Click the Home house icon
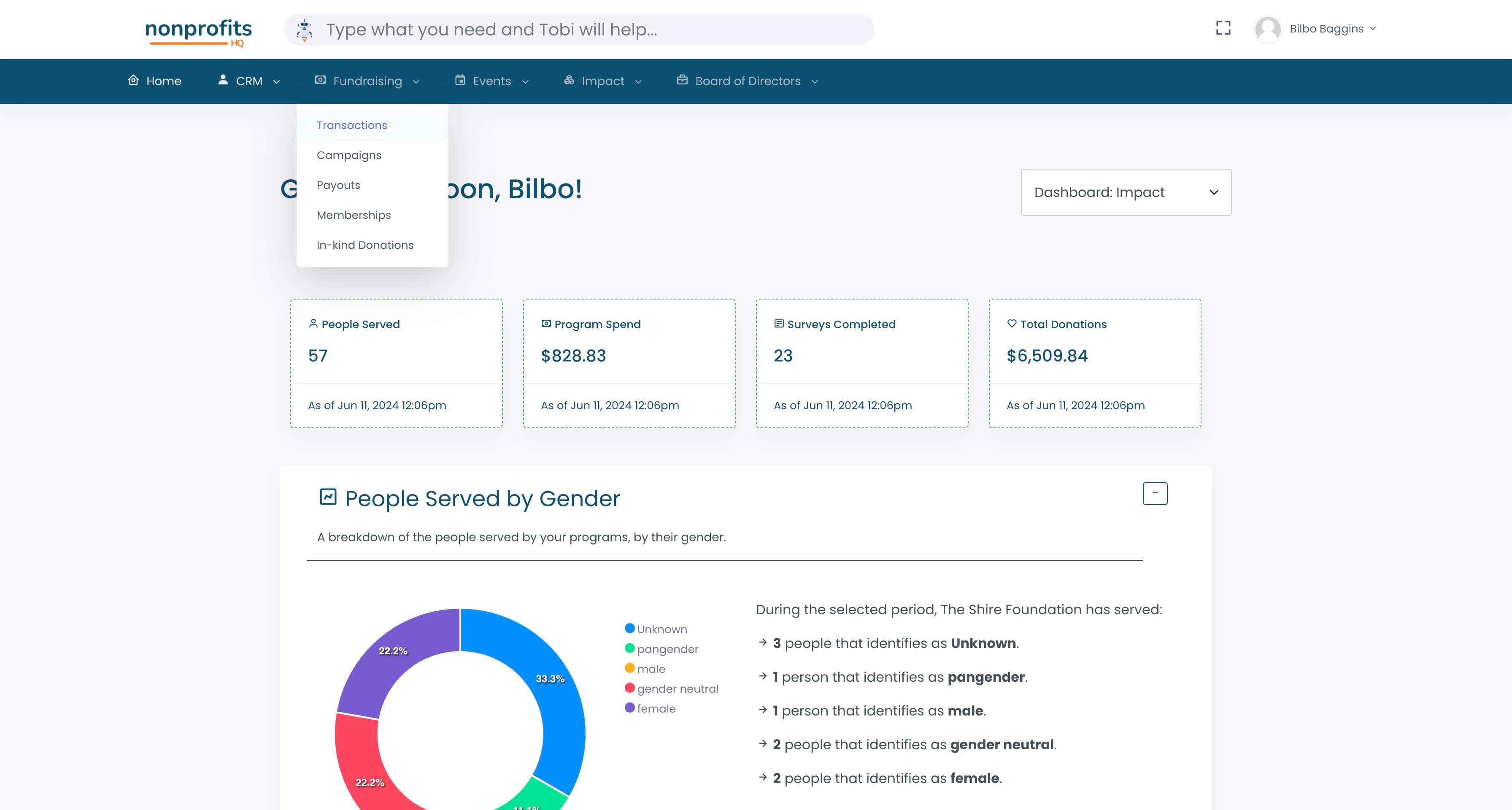1512x810 pixels. [x=133, y=80]
